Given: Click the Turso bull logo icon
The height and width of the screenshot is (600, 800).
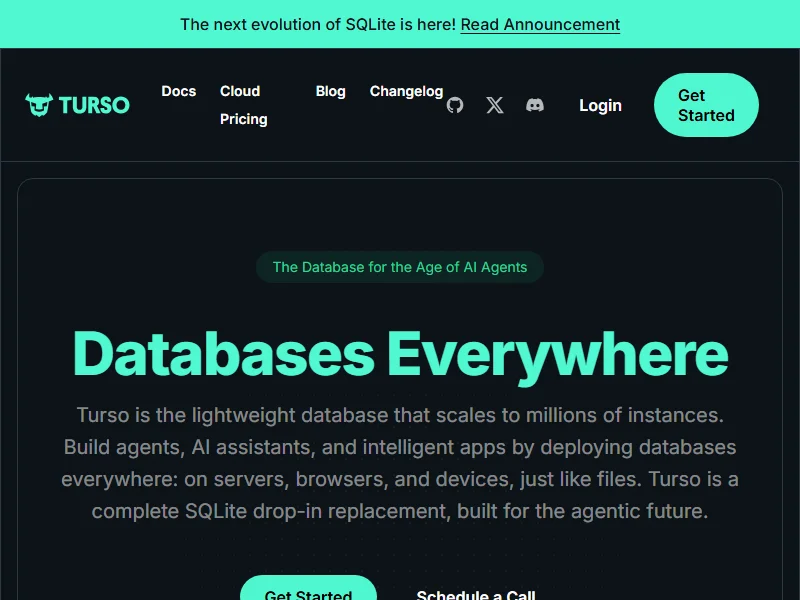Looking at the screenshot, I should (x=39, y=105).
